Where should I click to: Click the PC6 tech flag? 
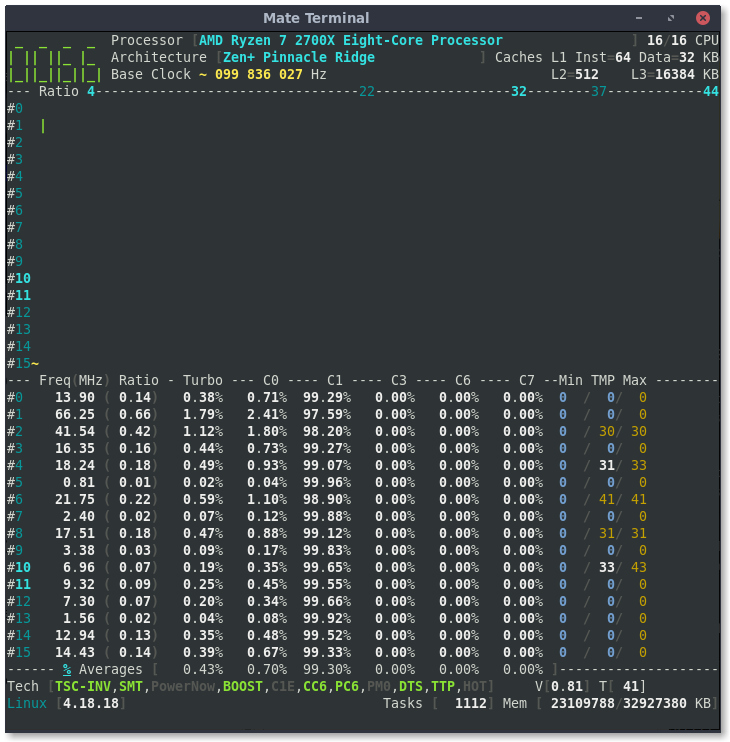pyautogui.click(x=347, y=687)
